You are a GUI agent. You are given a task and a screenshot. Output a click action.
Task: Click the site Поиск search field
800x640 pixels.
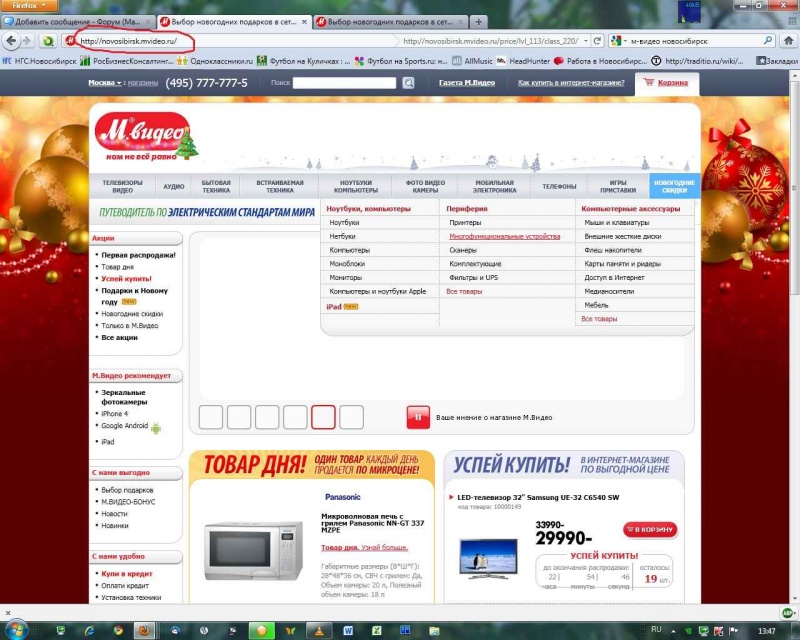click(344, 83)
